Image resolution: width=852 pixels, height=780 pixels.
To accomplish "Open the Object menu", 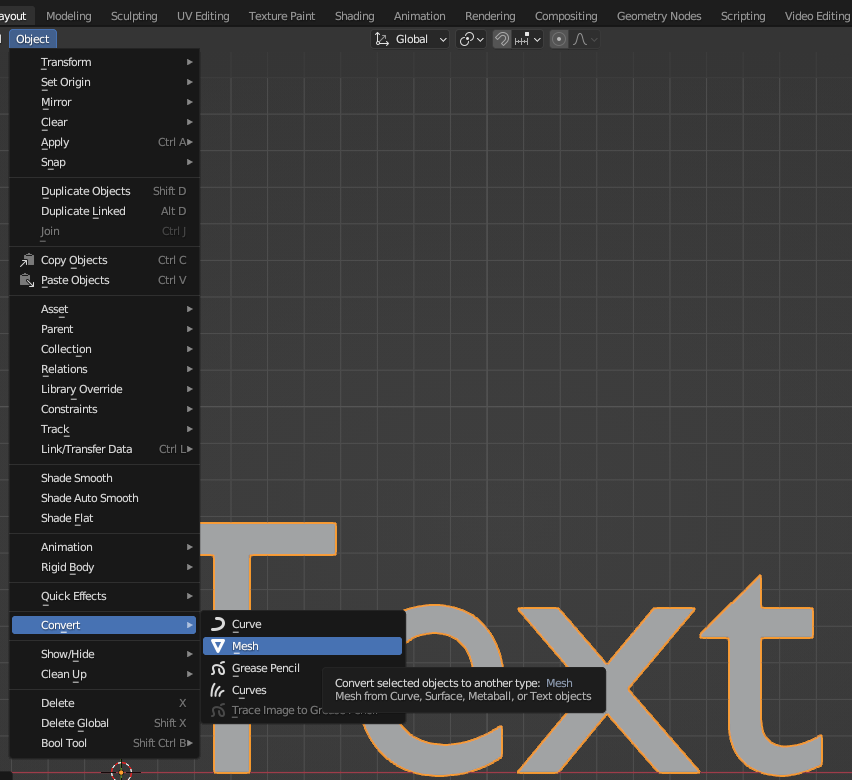I will coord(33,39).
